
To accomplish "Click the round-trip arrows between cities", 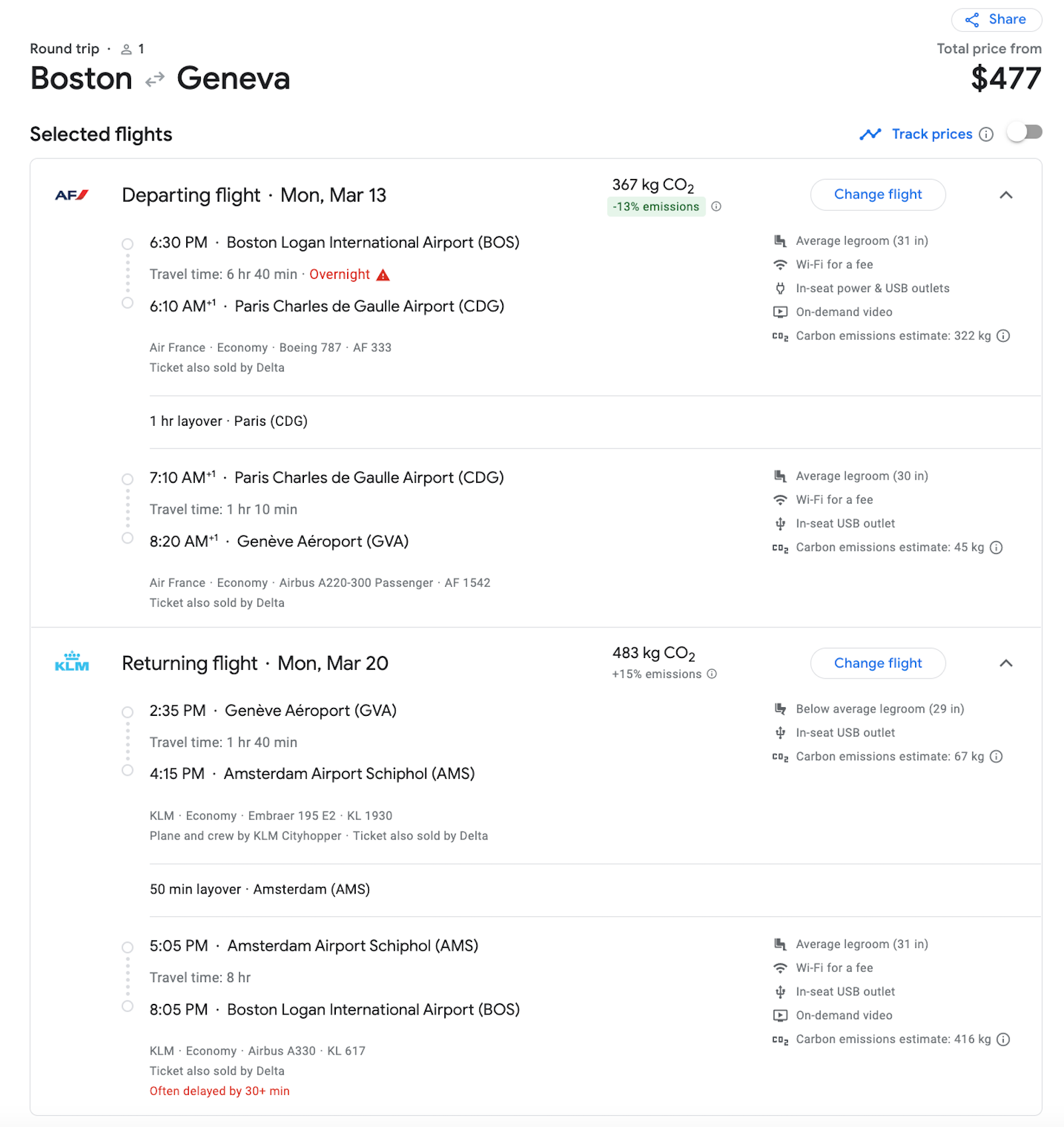I will click(x=155, y=80).
